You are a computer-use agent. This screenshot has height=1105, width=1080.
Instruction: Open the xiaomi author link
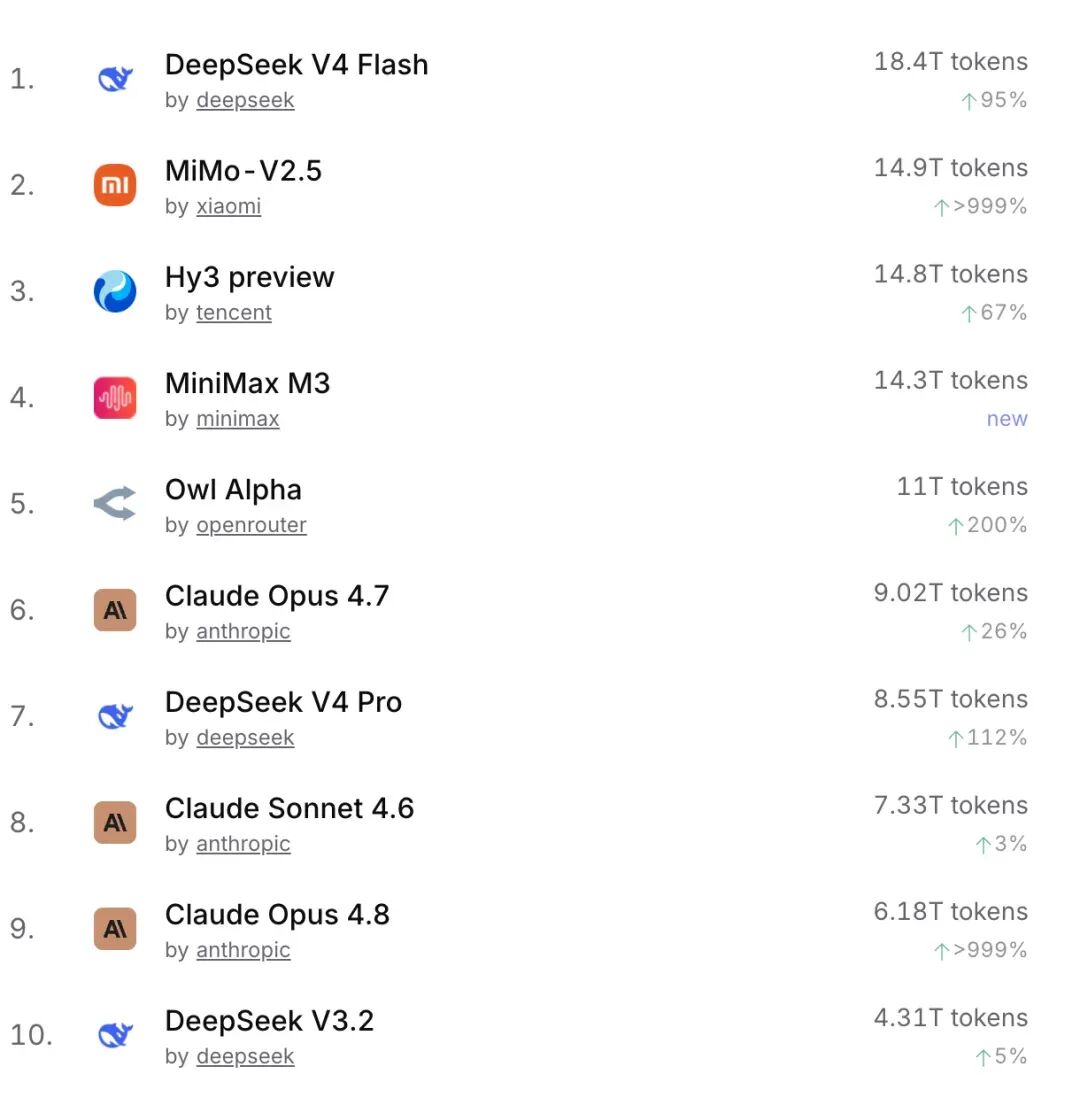(228, 206)
